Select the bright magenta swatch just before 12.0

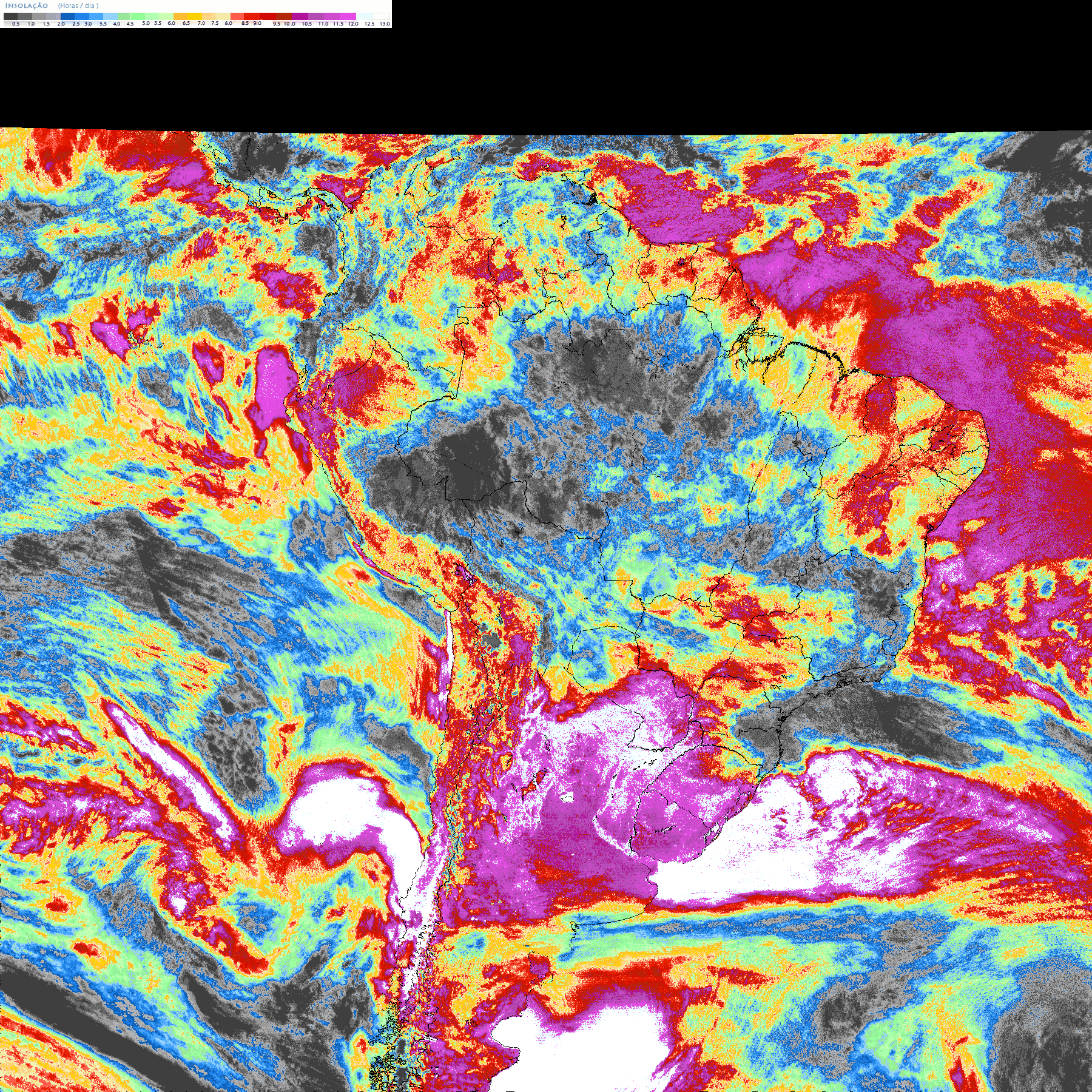[x=348, y=16]
